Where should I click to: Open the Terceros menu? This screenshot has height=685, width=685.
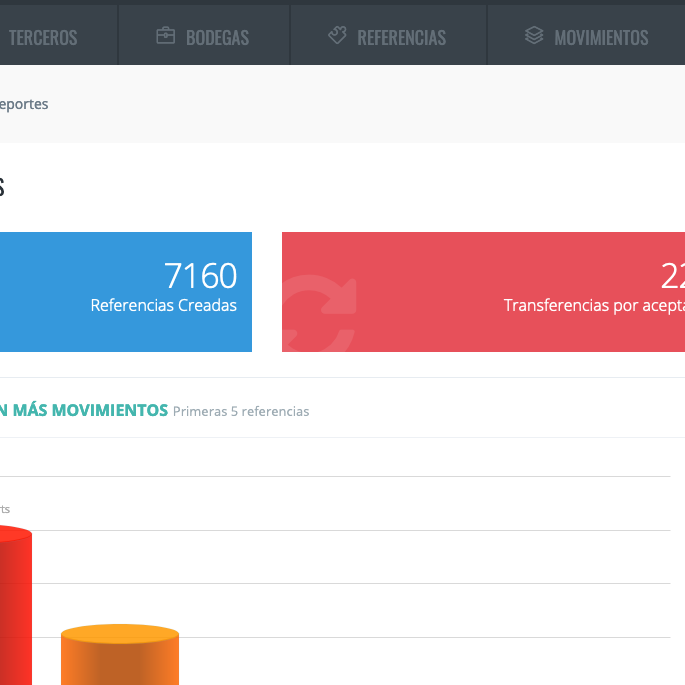tap(43, 38)
